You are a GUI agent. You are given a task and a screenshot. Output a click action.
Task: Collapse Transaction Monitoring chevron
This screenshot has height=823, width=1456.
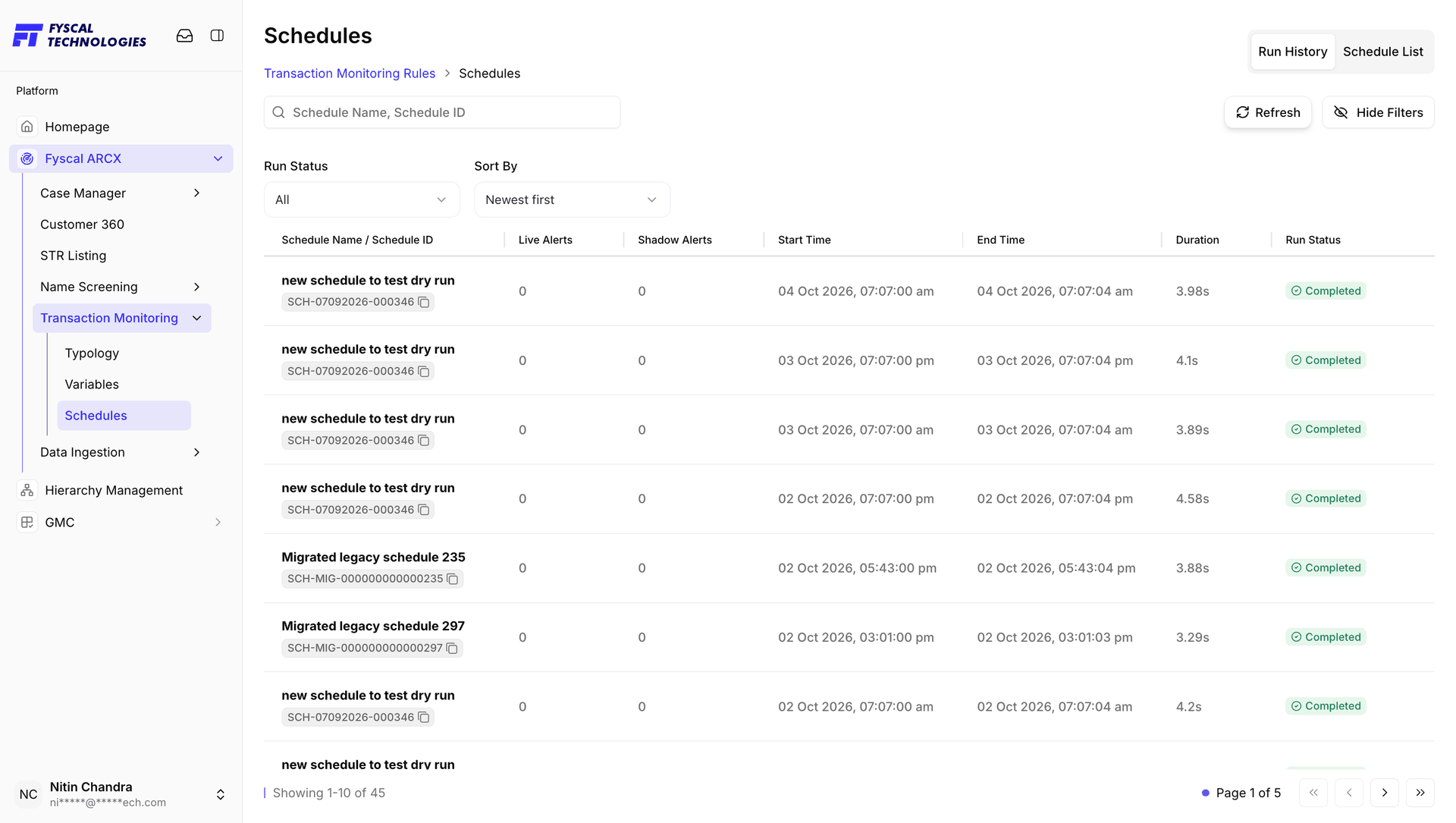(197, 318)
